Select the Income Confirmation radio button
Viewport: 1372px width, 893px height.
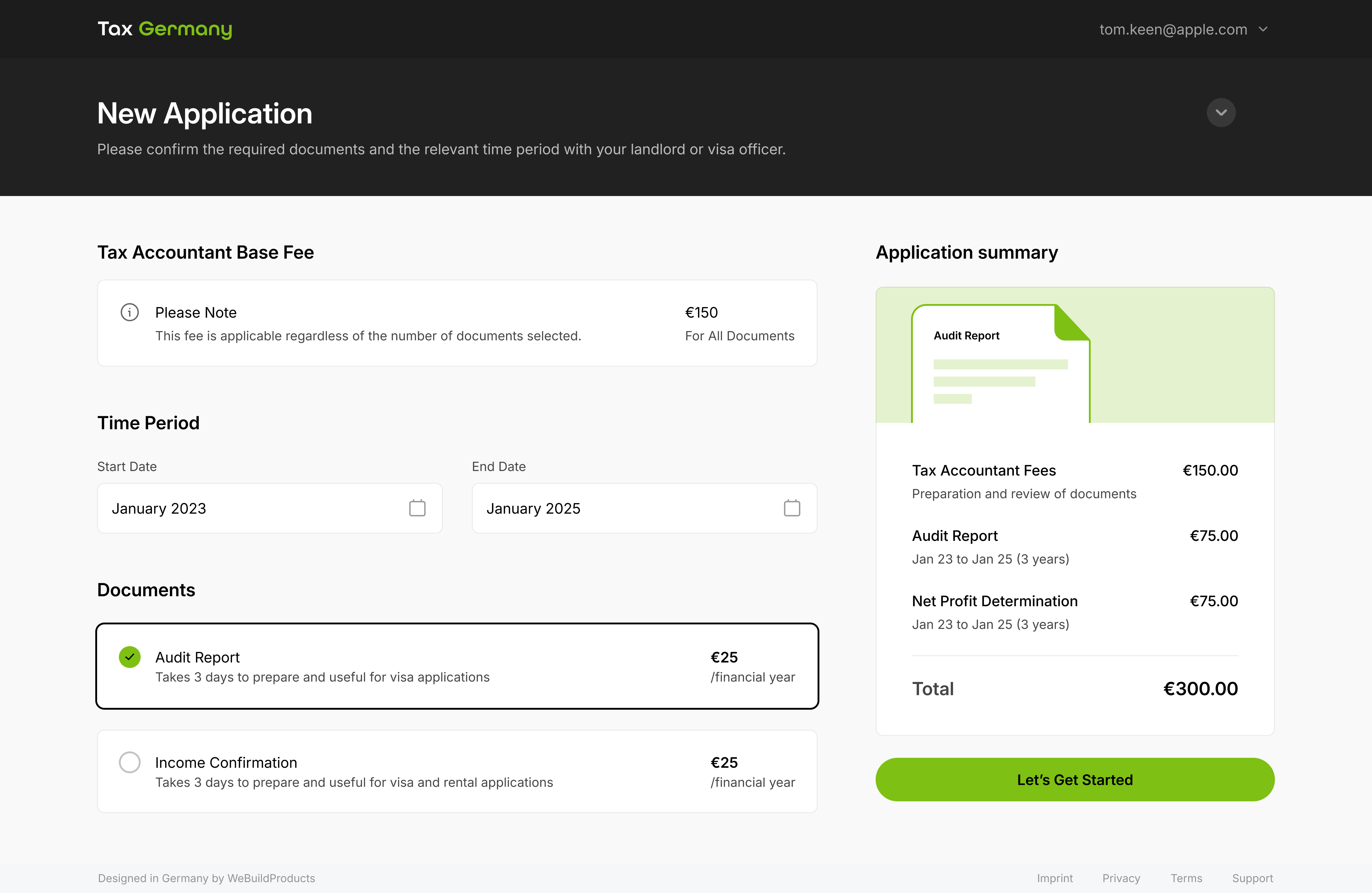tap(130, 762)
